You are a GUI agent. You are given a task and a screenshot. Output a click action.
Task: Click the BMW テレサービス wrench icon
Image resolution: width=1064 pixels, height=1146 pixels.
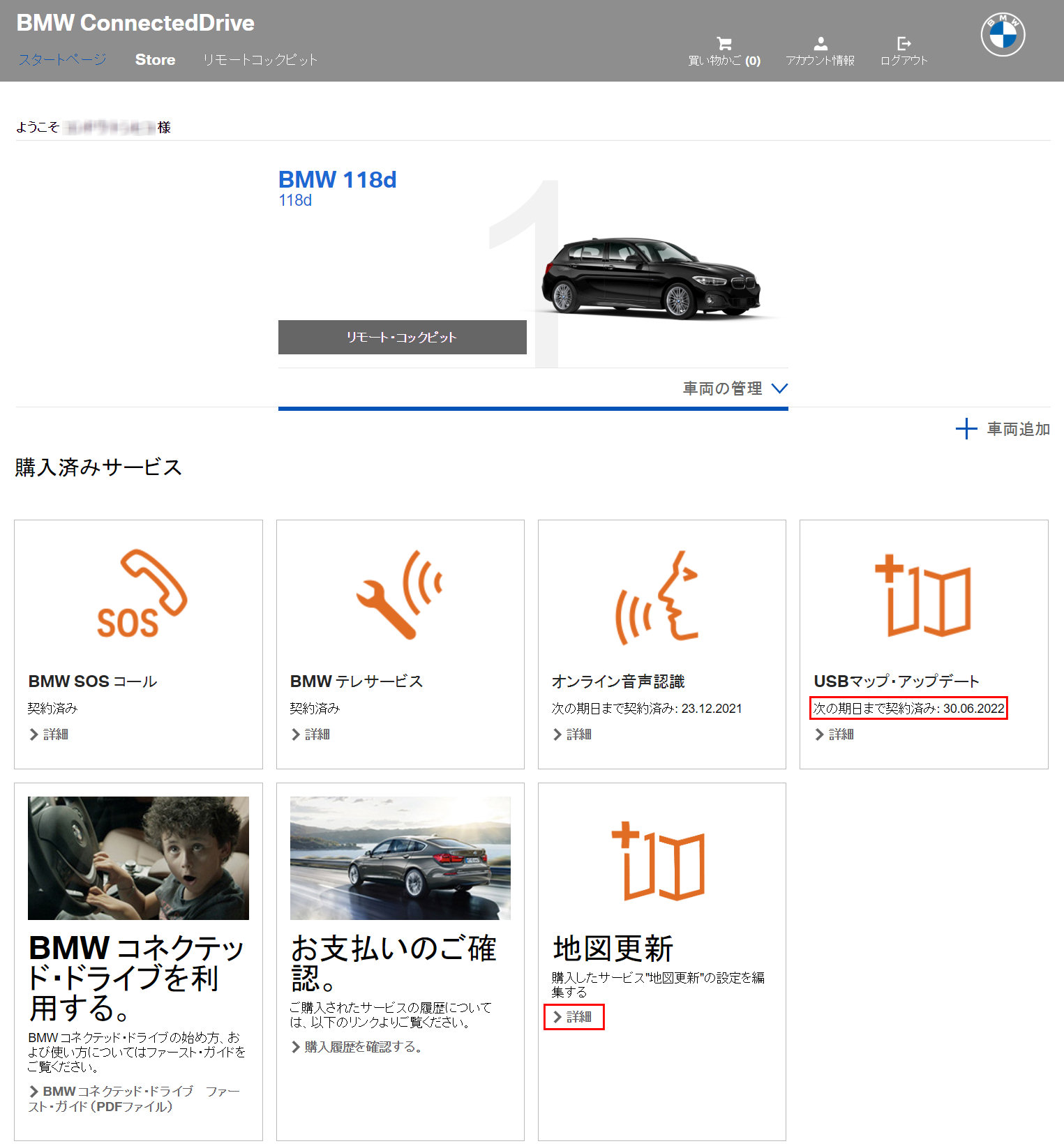click(399, 594)
